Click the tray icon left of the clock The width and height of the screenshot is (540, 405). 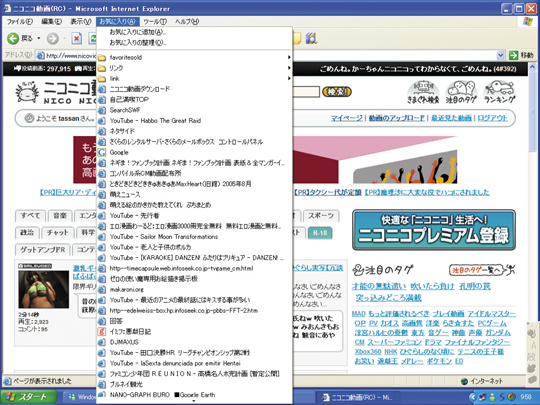tap(512, 397)
